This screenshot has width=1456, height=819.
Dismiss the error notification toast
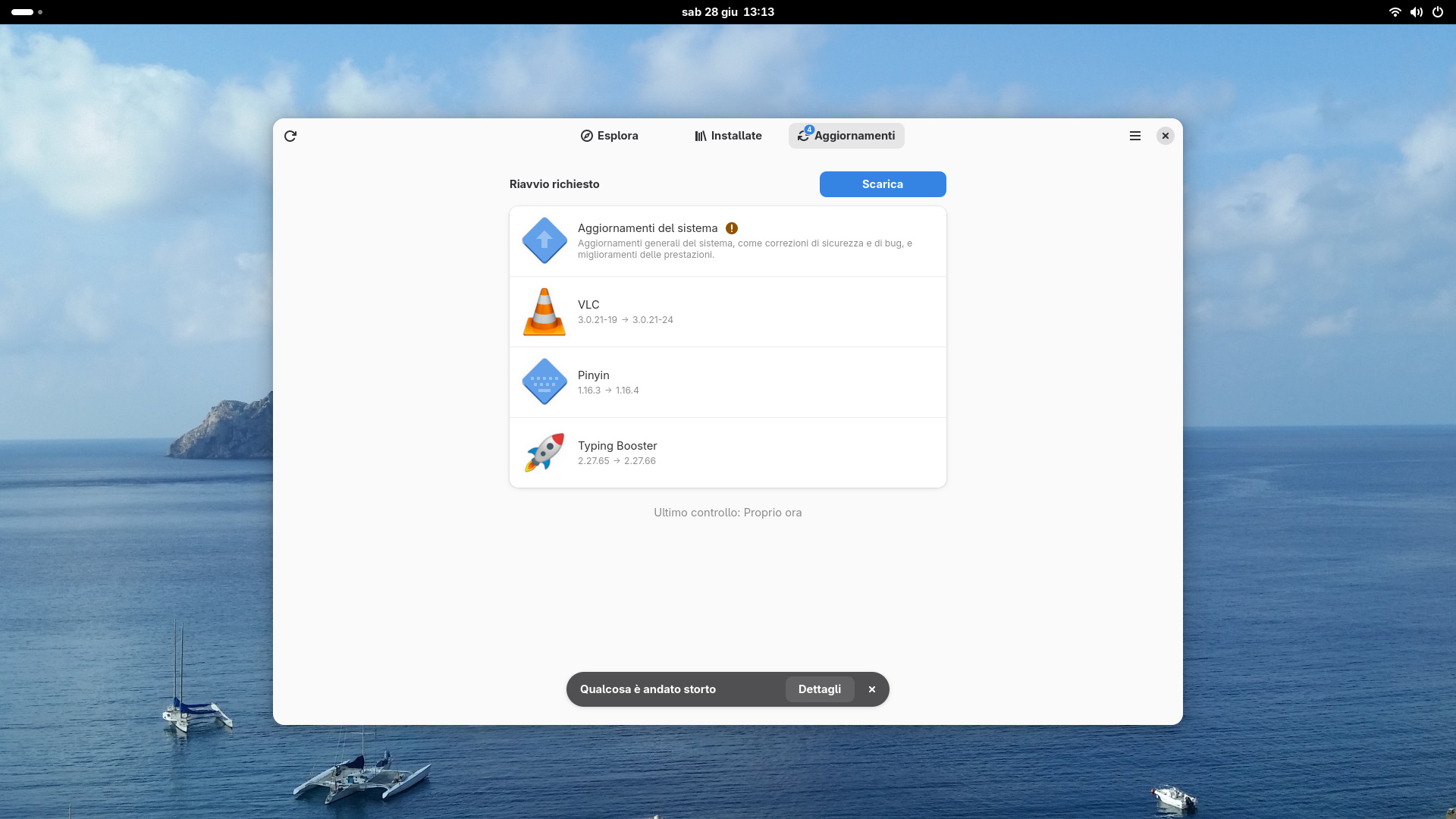coord(872,689)
